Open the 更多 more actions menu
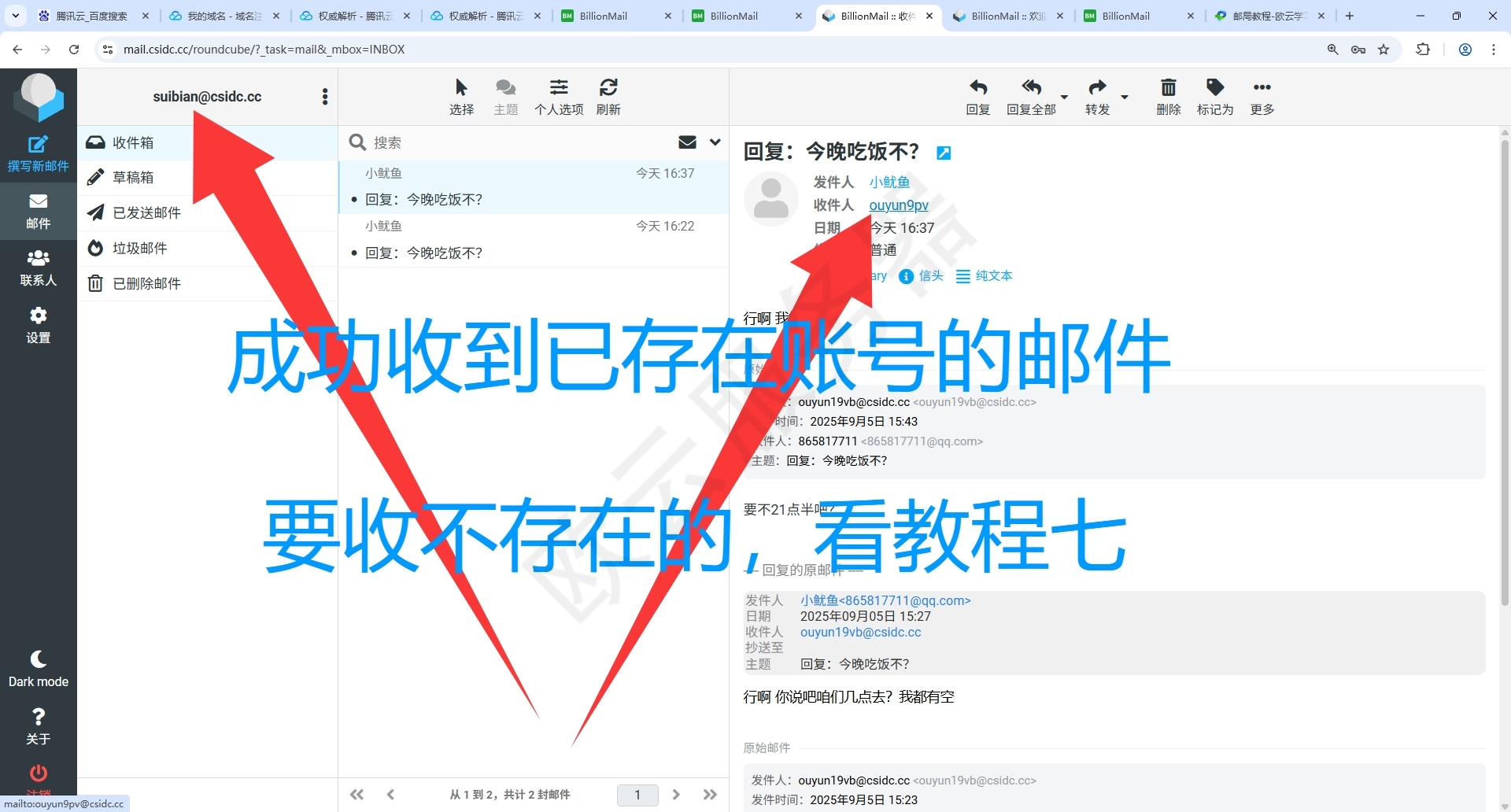1511x812 pixels. coord(1262,97)
